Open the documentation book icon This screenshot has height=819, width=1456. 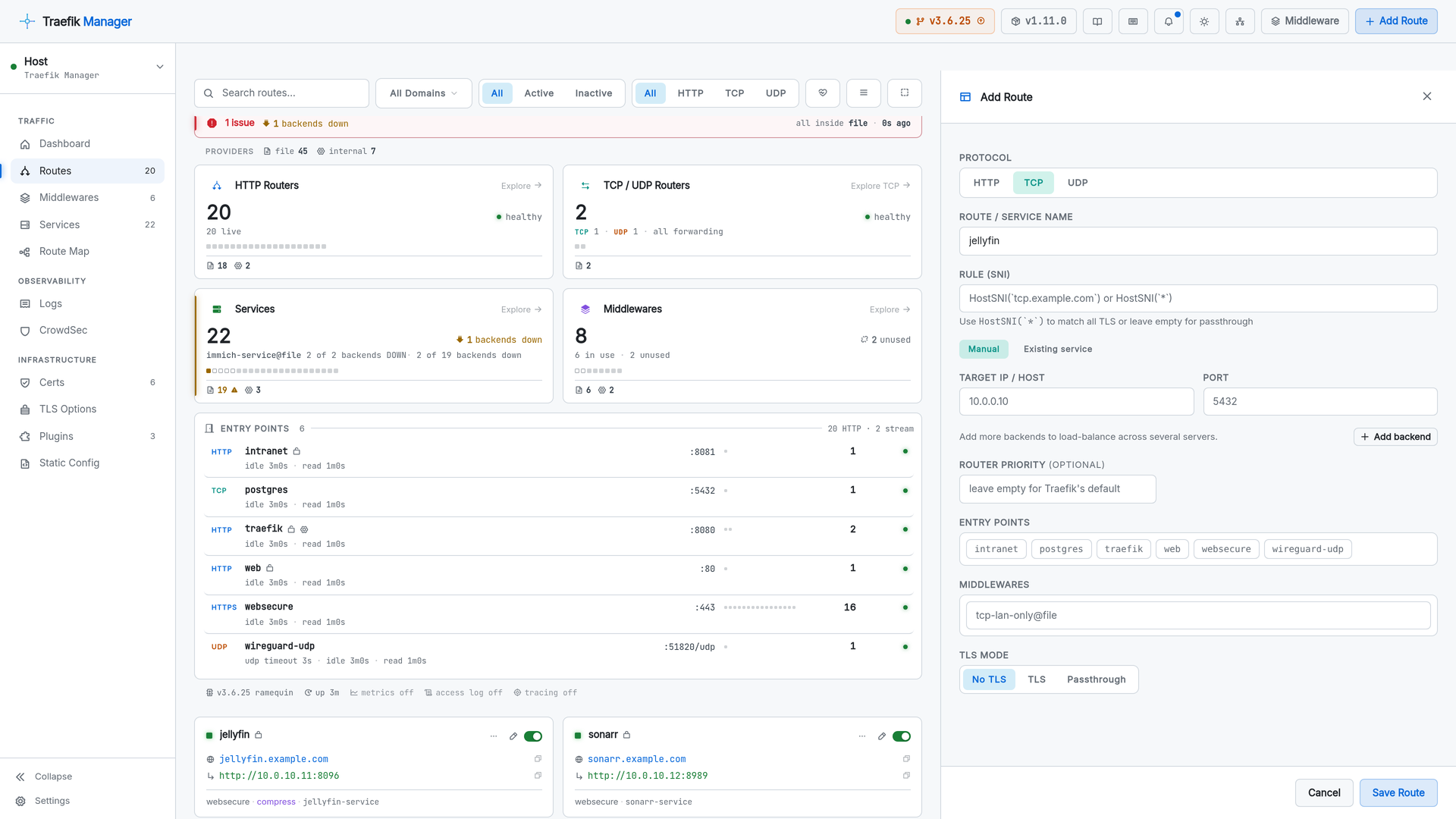[x=1097, y=21]
